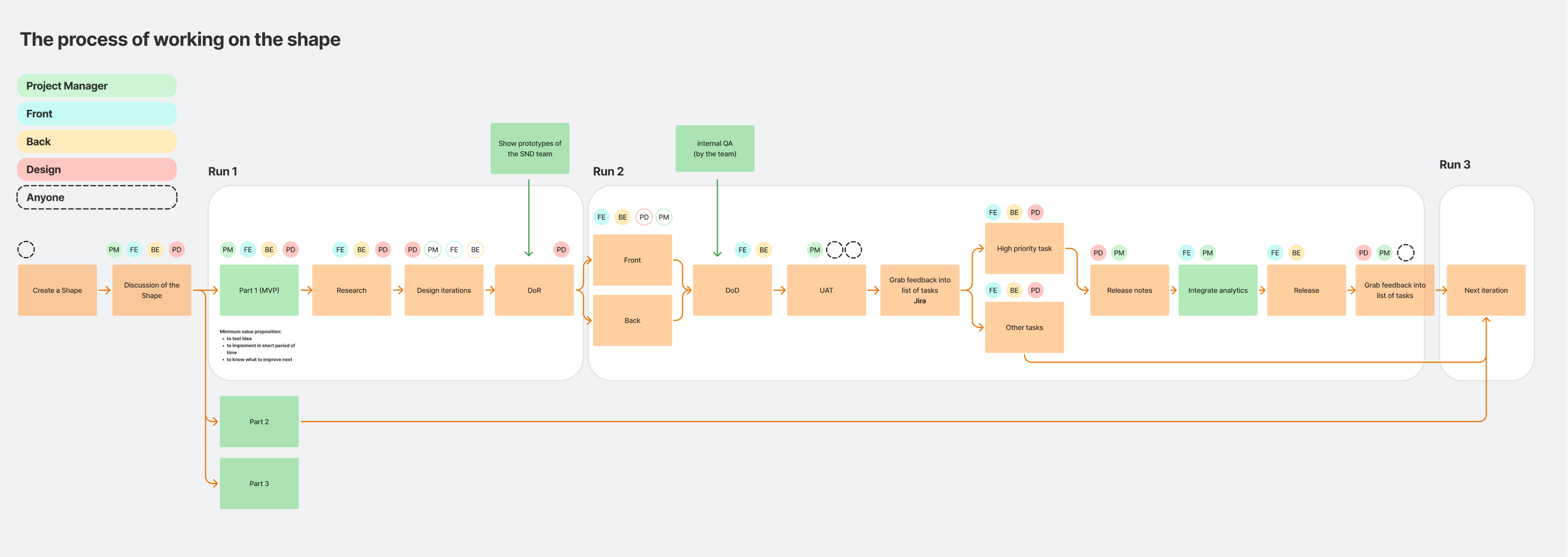Select the High priority task note
Viewport: 1568px width, 557px height.
(1024, 249)
